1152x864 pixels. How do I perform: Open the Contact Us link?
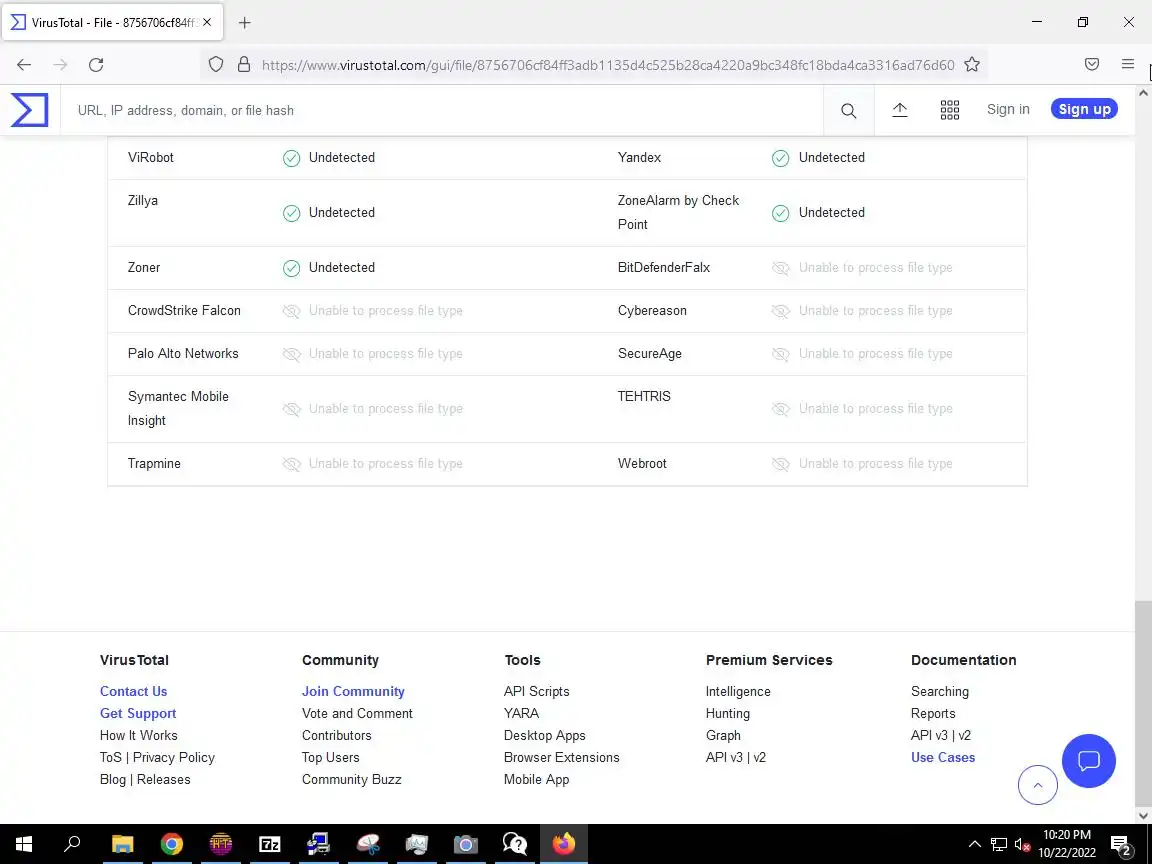pyautogui.click(x=134, y=691)
